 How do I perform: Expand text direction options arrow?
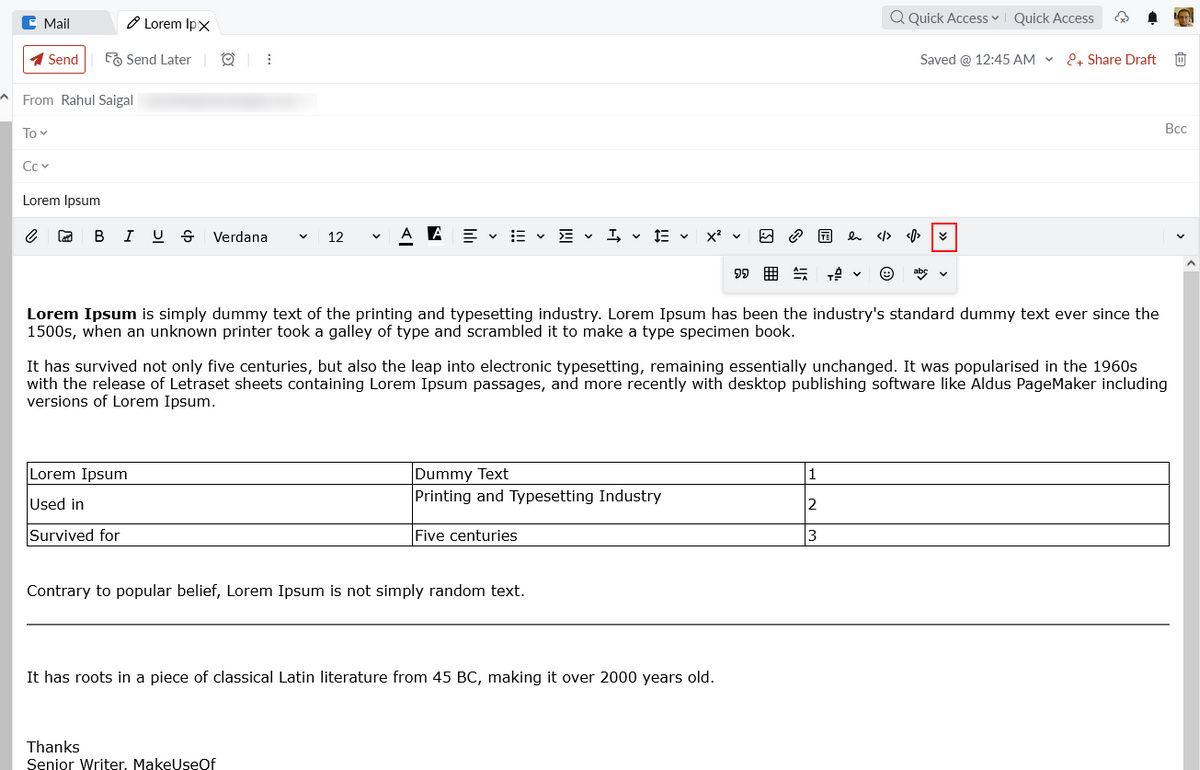pos(636,236)
